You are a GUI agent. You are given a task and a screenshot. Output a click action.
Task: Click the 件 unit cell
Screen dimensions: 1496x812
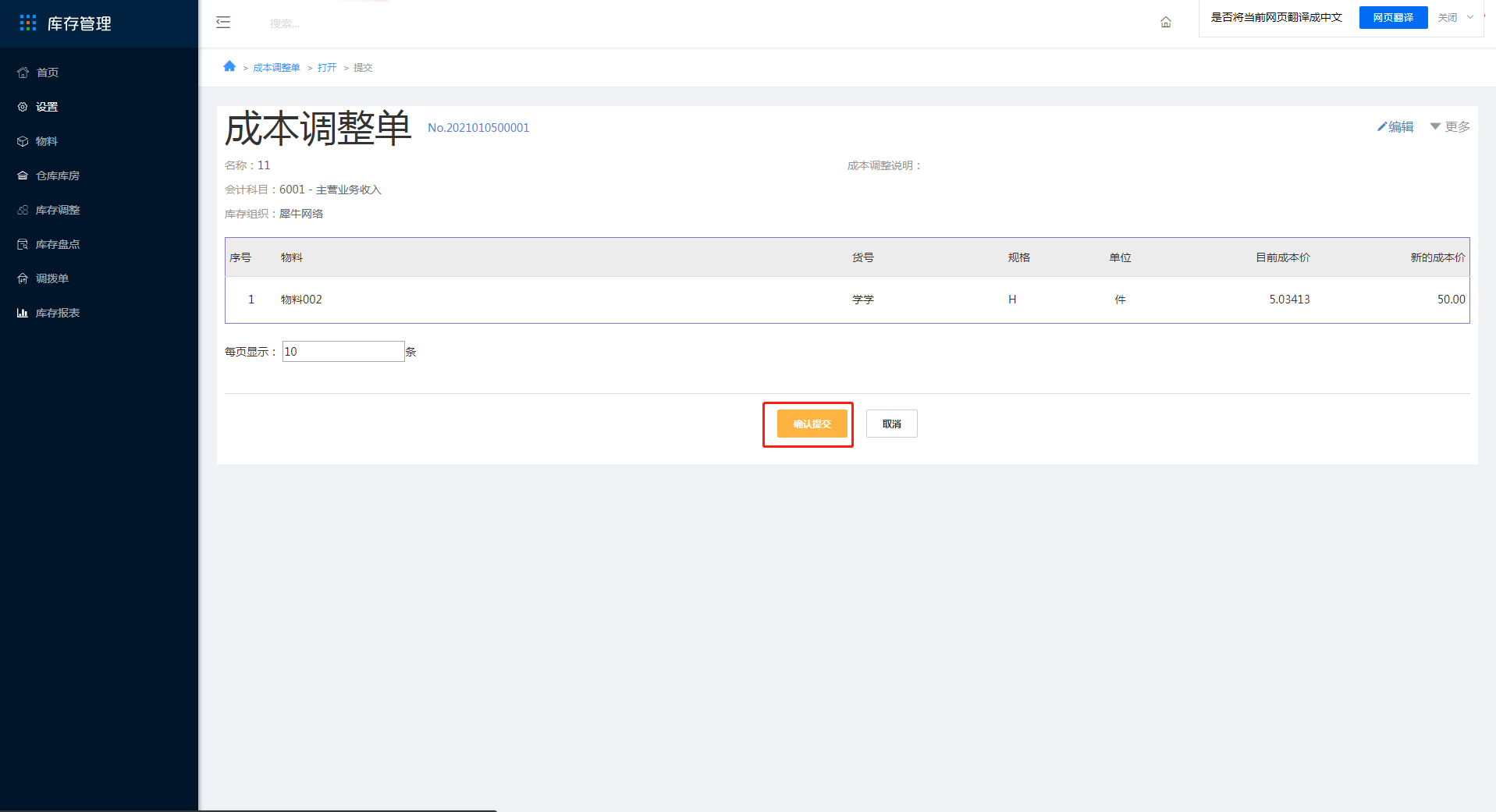(1120, 300)
